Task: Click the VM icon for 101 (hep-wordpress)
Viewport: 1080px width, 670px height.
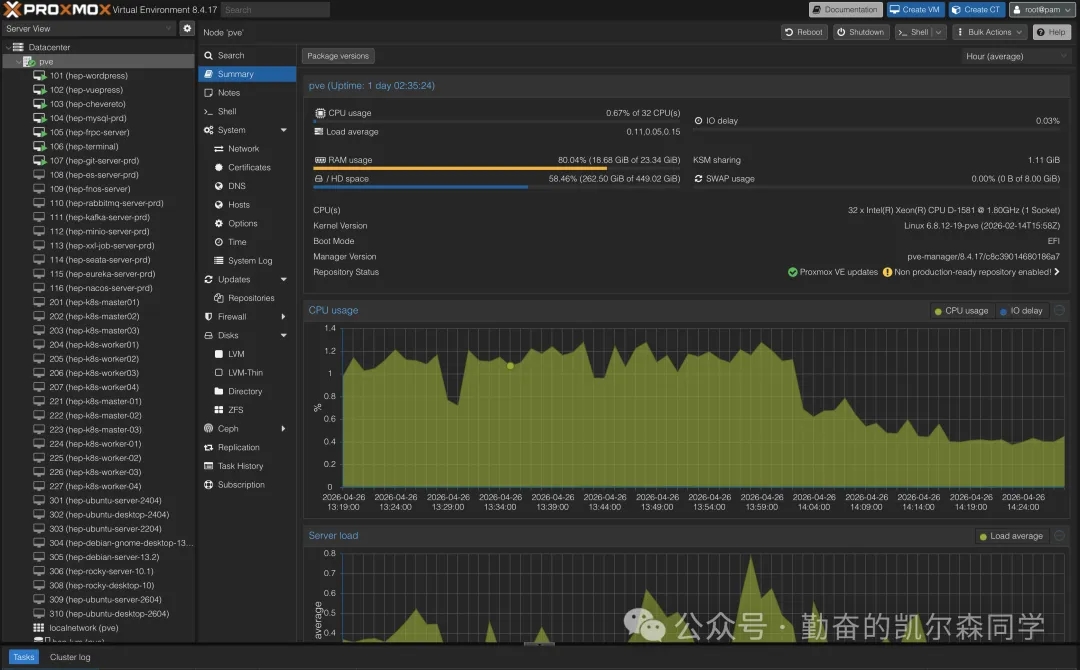Action: (x=40, y=76)
